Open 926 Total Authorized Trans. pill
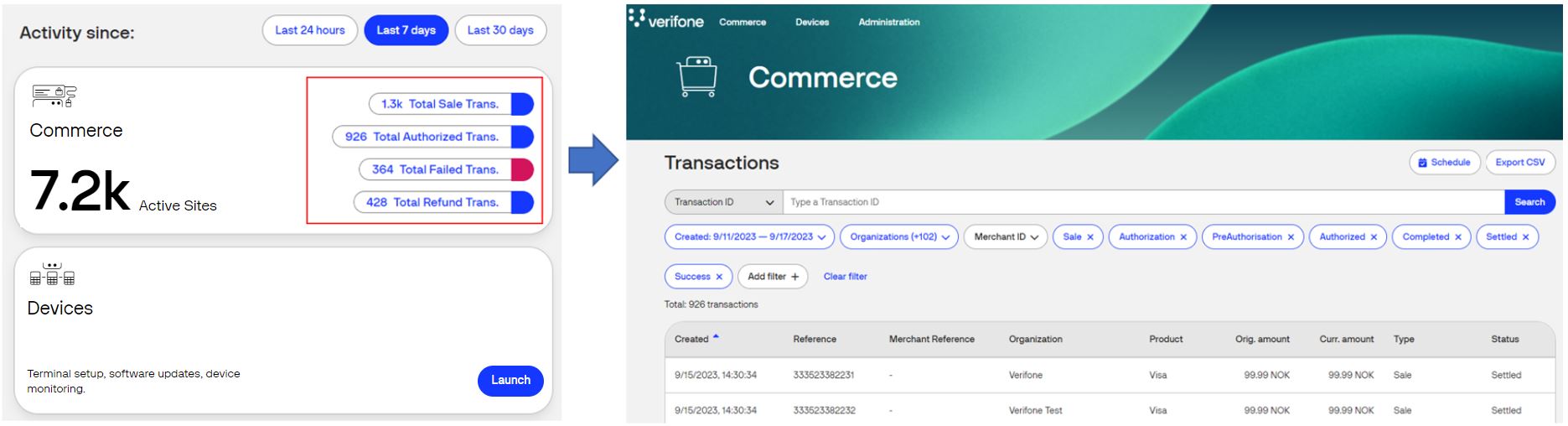 point(433,137)
